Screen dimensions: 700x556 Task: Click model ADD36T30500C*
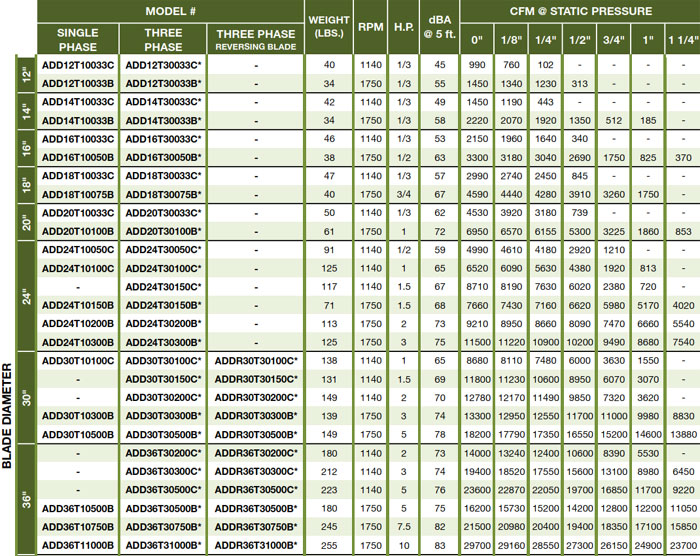(163, 490)
